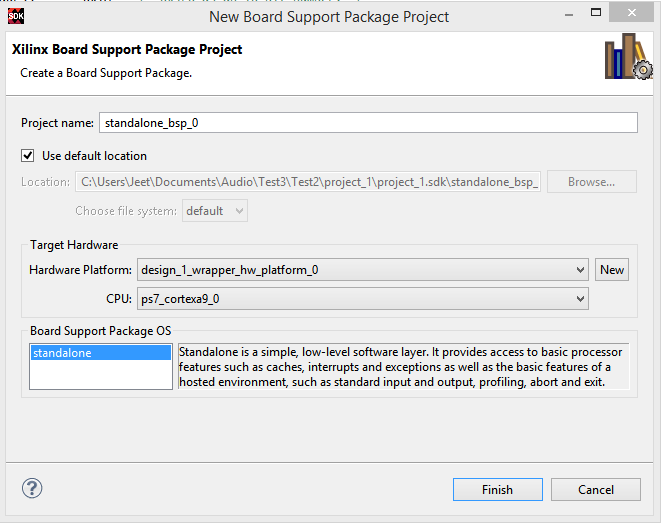The image size is (661, 523).
Task: Click the SDK application icon in title bar
Action: 16,16
